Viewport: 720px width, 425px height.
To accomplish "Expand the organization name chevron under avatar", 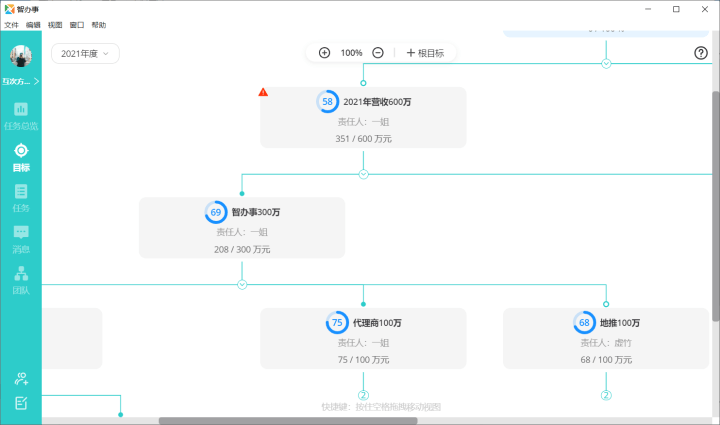I will (36, 81).
